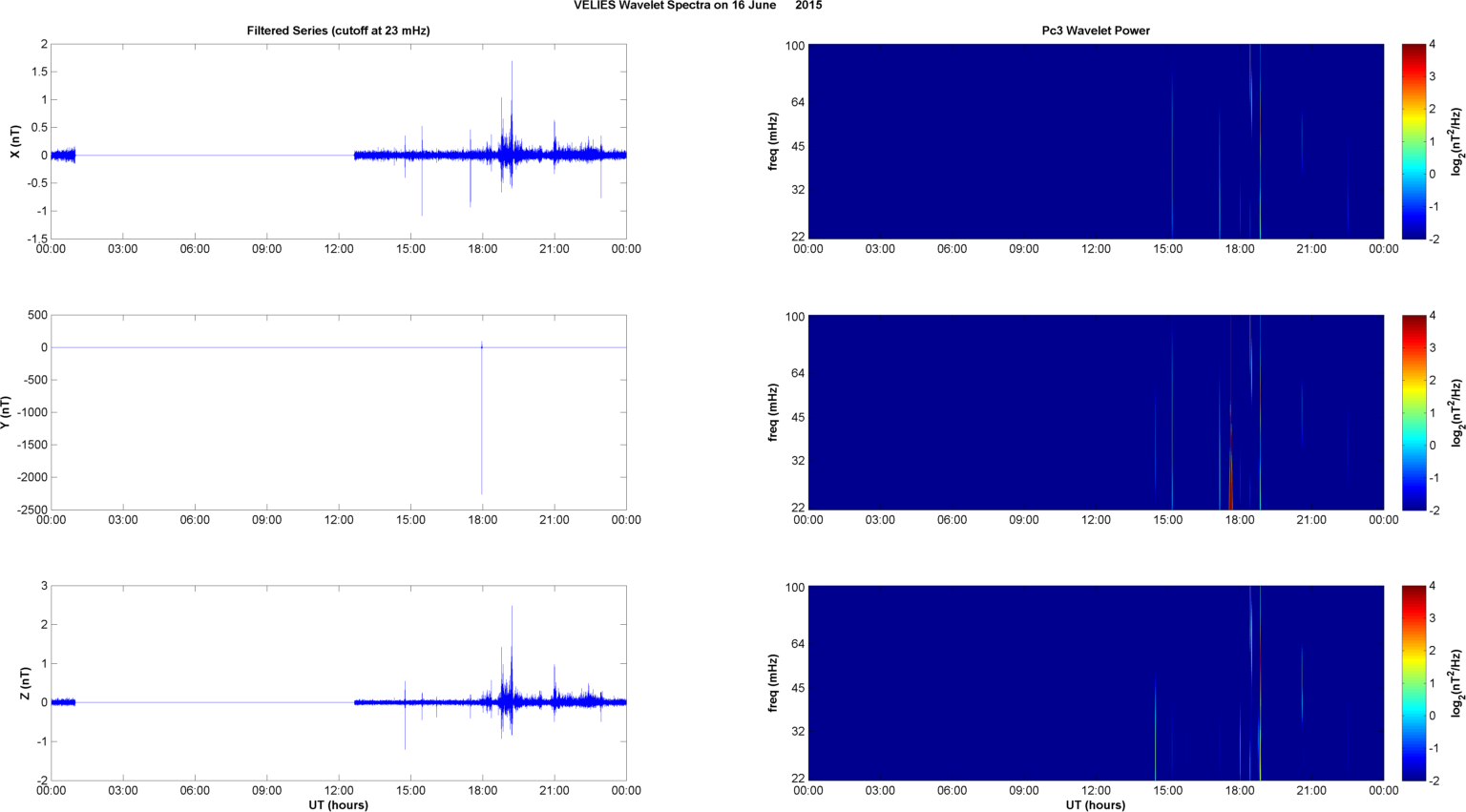Screen dimensions: 1466x812
Task: Click the X component filtered series plot
Action: (339, 141)
